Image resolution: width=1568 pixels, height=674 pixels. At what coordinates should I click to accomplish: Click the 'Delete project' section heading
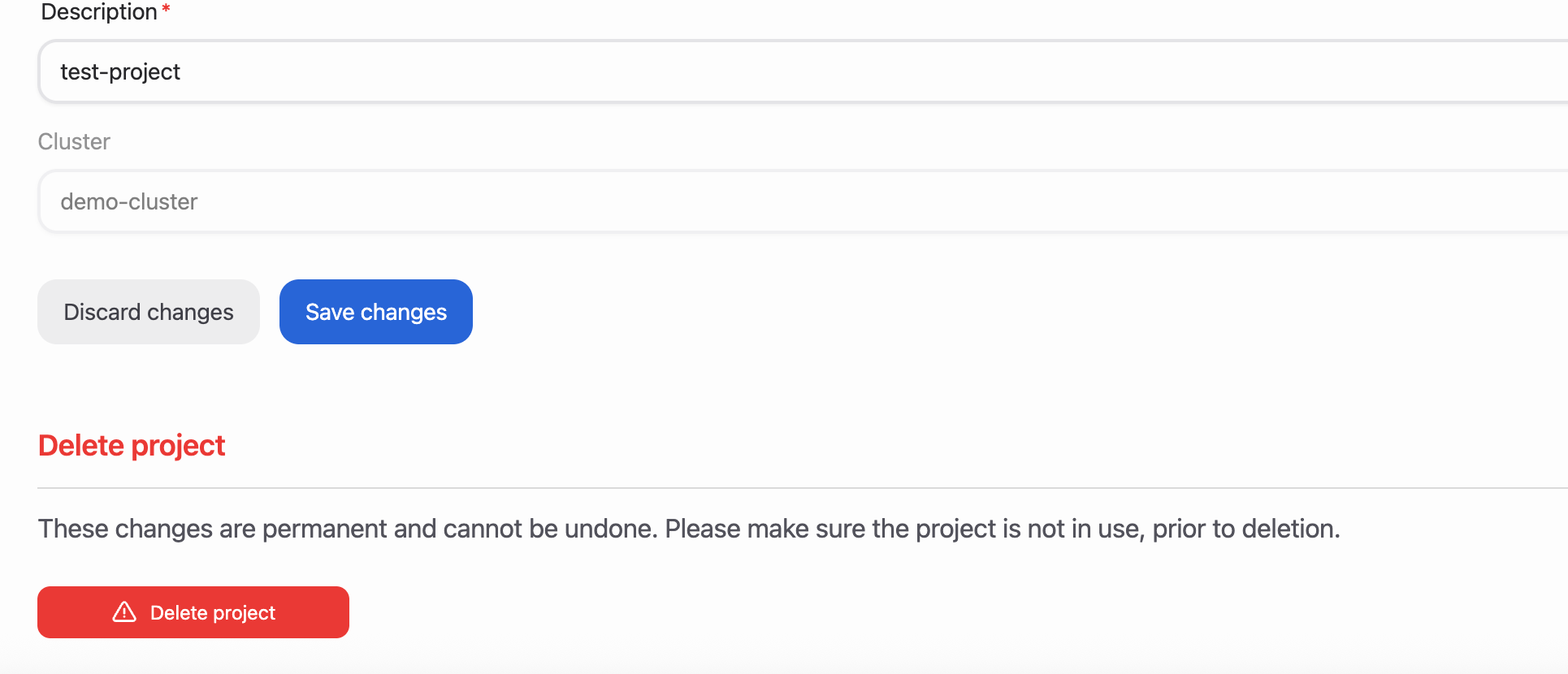click(x=131, y=445)
